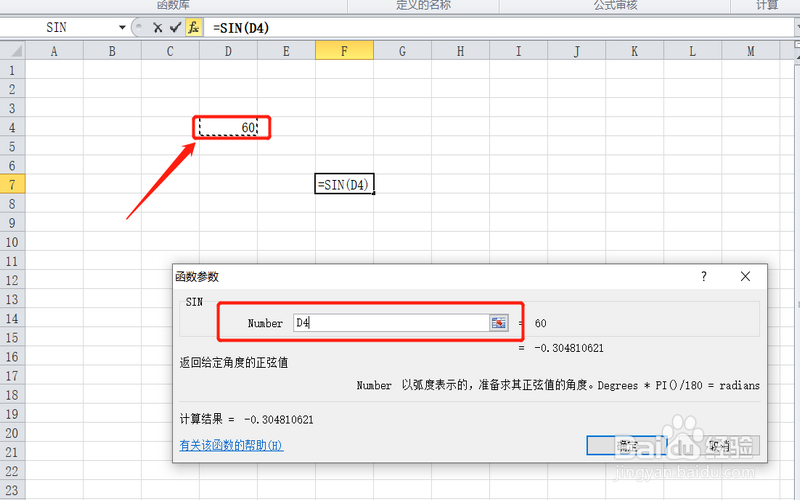
Task: Cancel the Function Arguments dialog
Action: pos(719,445)
